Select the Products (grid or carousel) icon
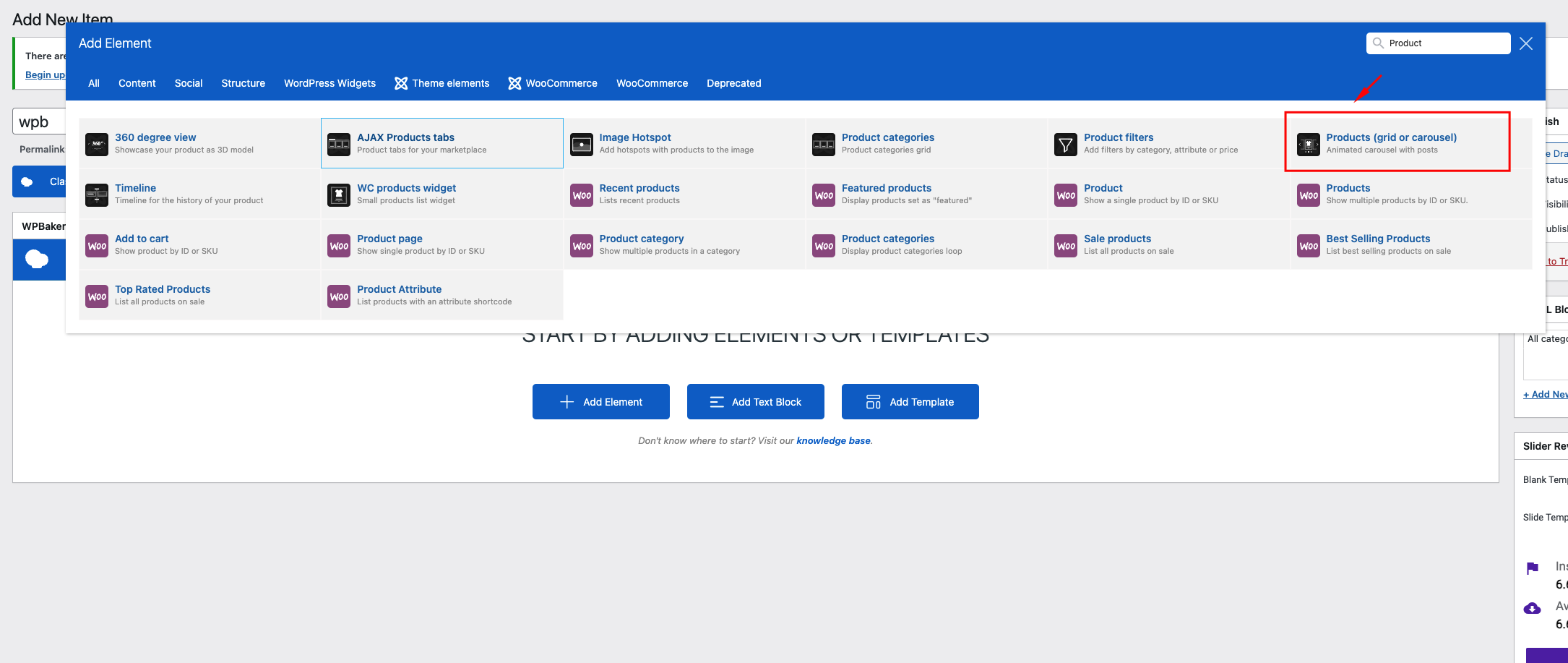 coord(1309,144)
